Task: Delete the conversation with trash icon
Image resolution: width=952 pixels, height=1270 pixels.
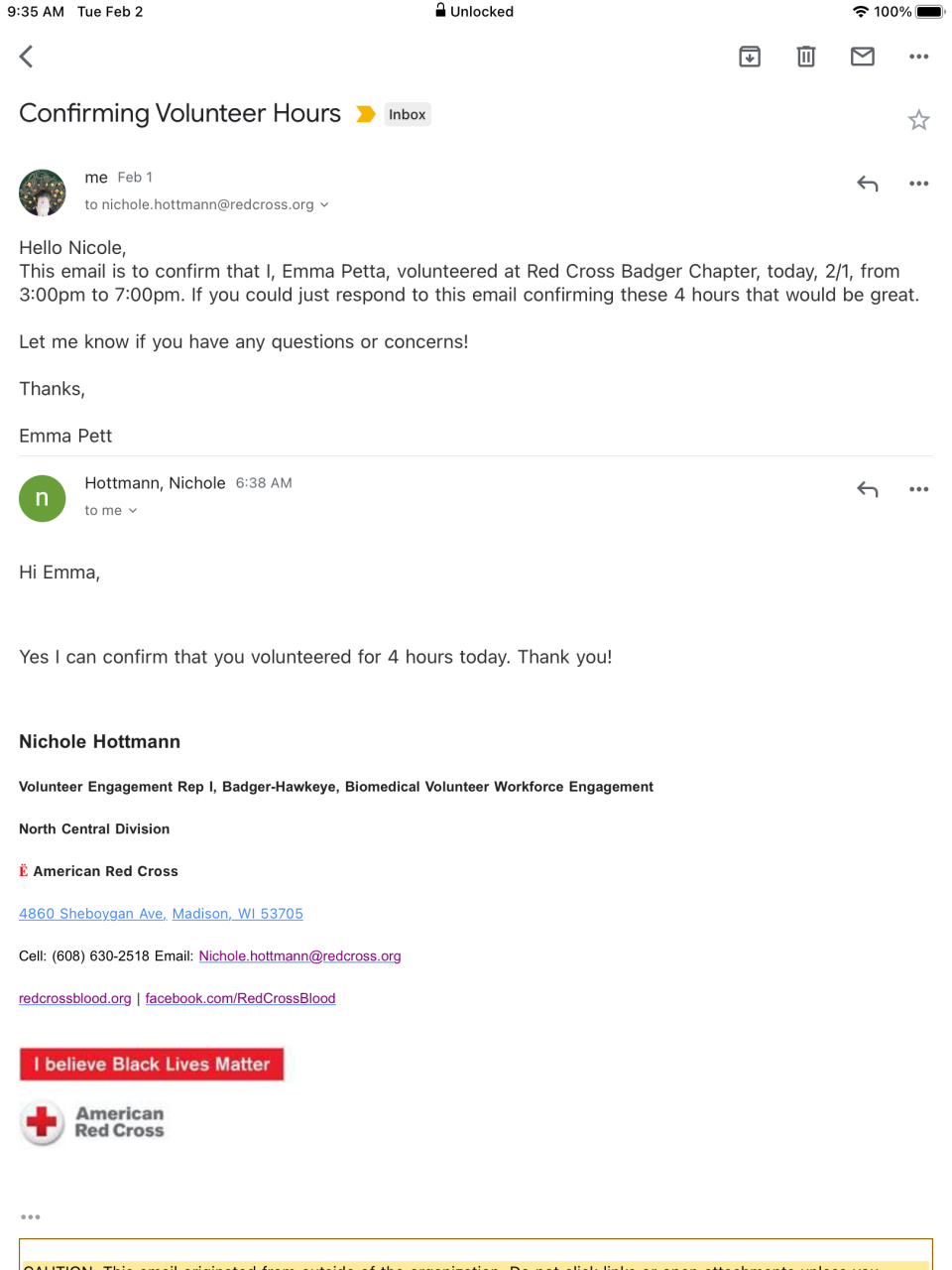Action: click(806, 57)
